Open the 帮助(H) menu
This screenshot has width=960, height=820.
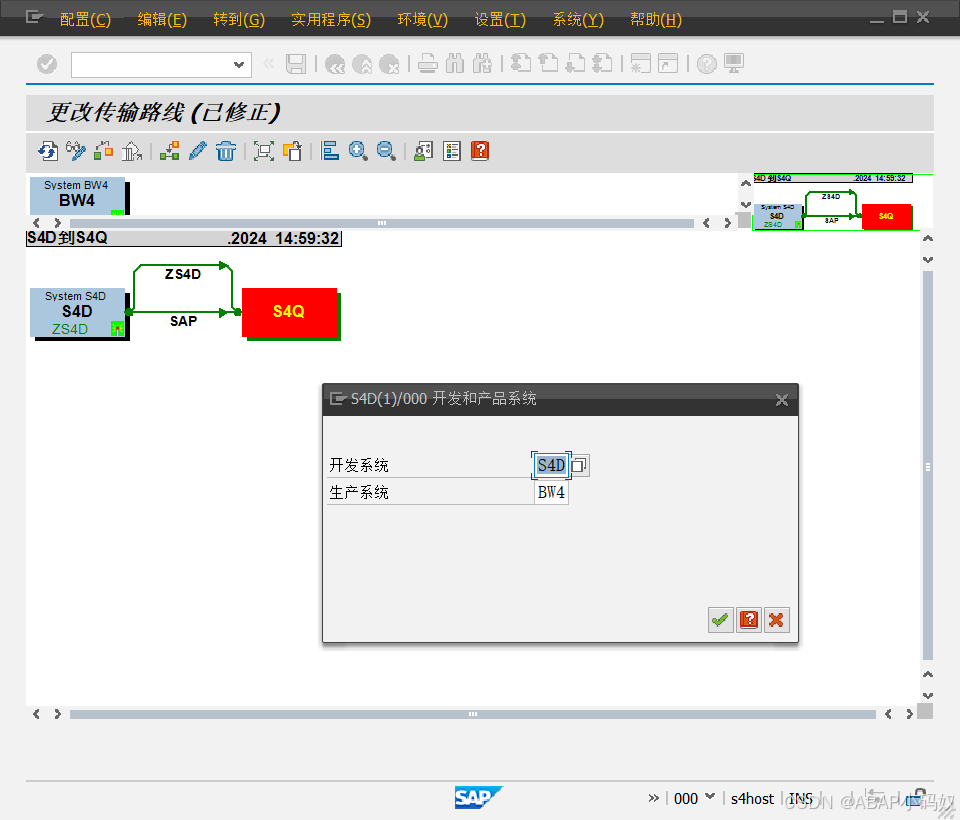(656, 20)
